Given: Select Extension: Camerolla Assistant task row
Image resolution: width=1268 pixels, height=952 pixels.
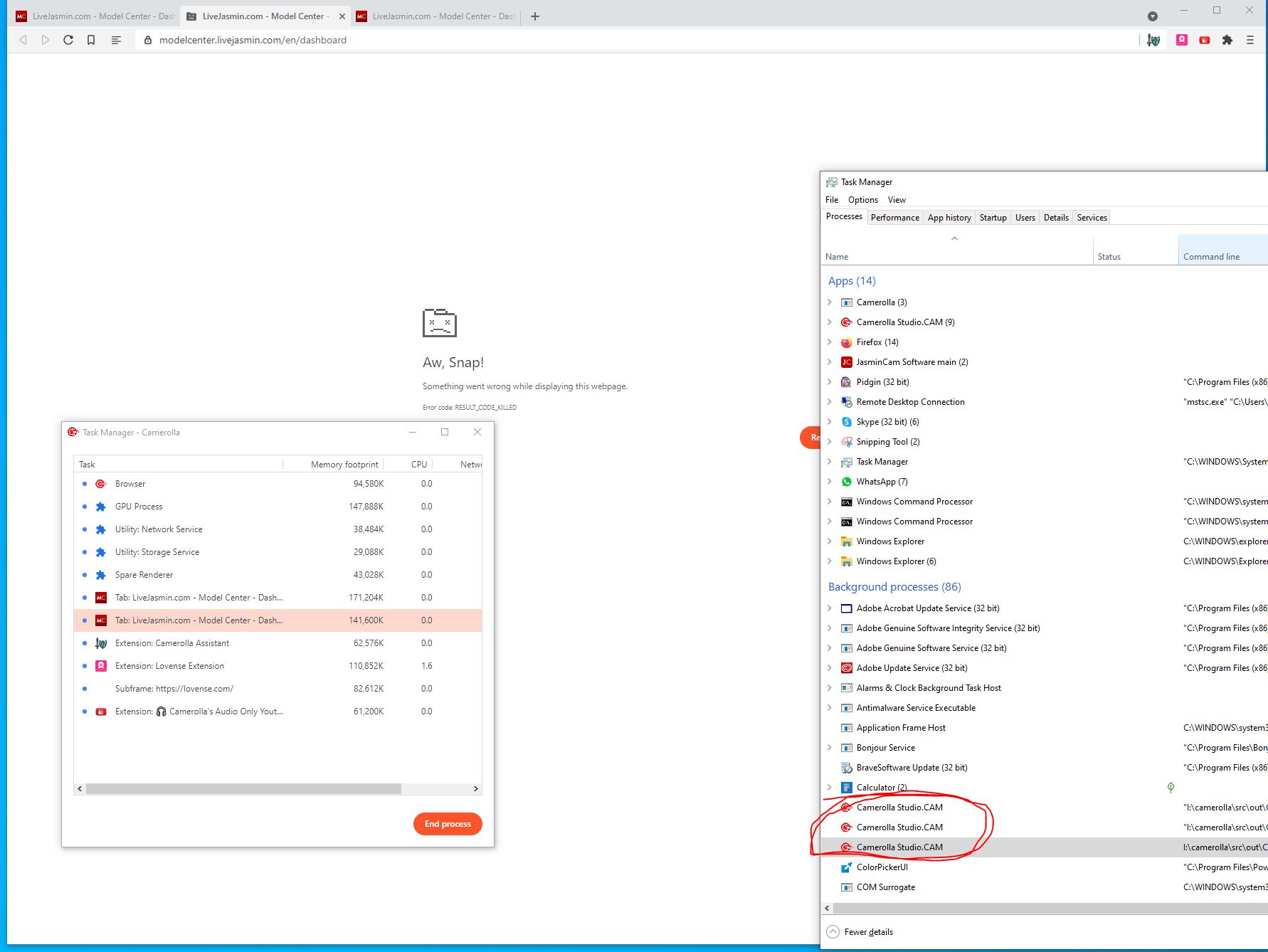Looking at the screenshot, I should 278,643.
